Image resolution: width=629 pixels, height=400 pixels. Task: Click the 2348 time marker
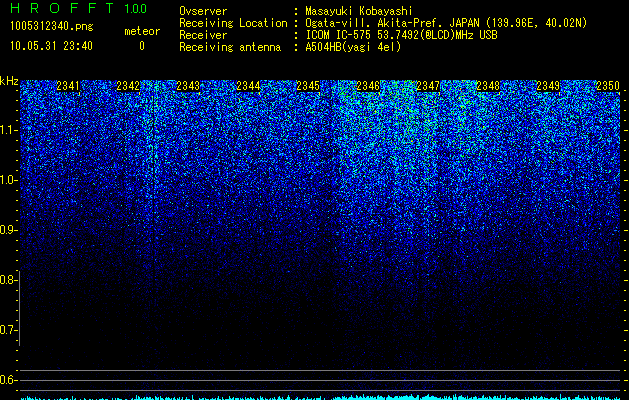pos(488,85)
